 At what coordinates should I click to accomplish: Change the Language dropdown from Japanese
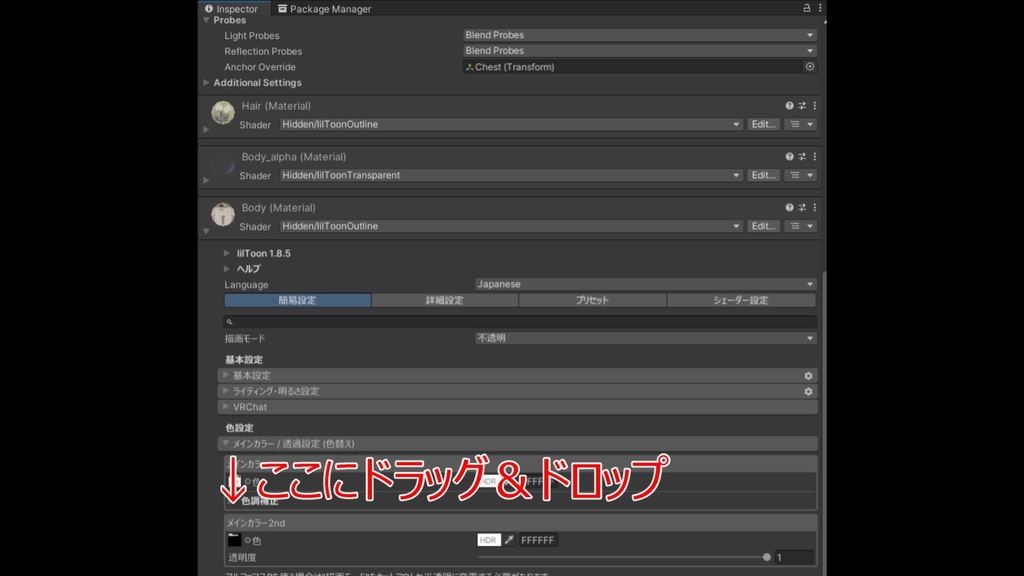pyautogui.click(x=647, y=283)
